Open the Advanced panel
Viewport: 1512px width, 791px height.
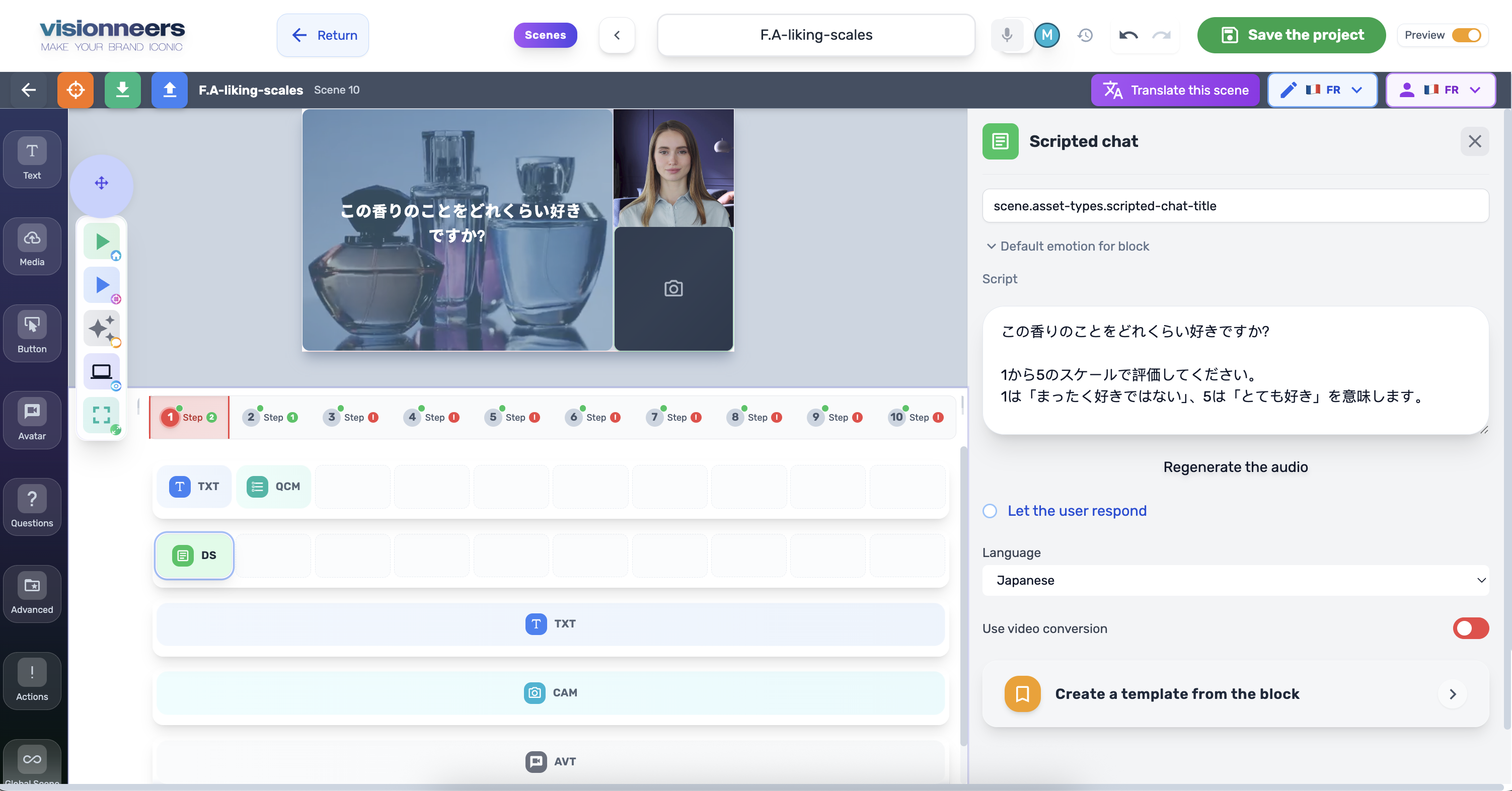32,594
